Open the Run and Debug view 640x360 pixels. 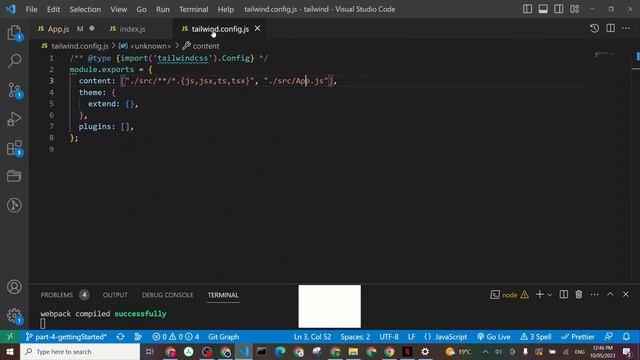pos(14,119)
